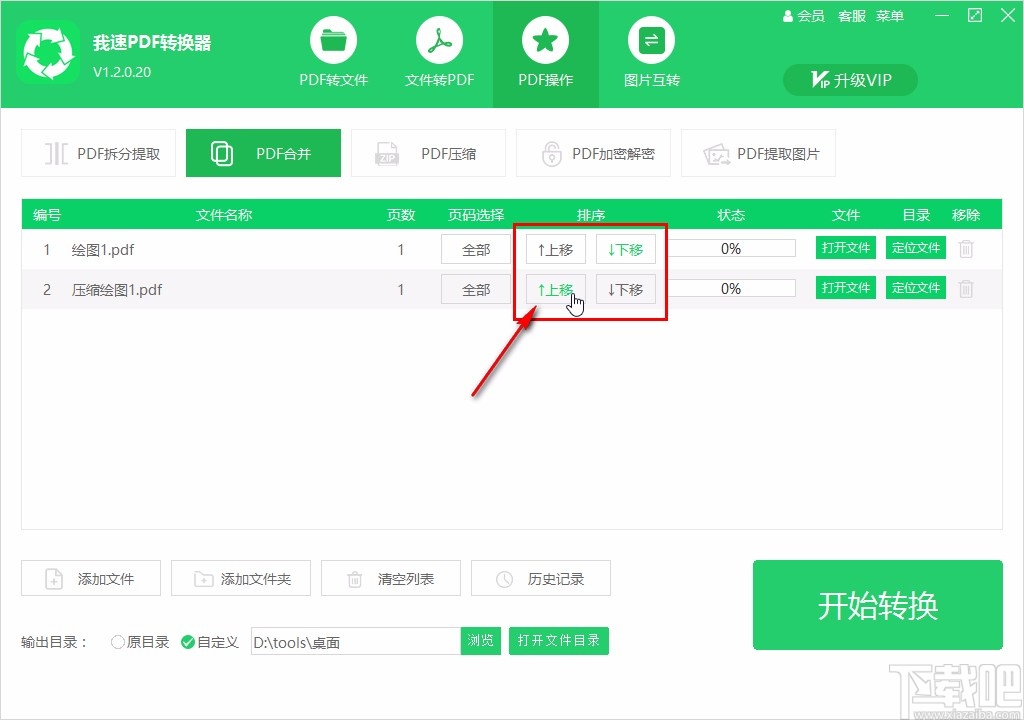
Task: Open the PDF转文件 conversion module
Action: pos(333,52)
